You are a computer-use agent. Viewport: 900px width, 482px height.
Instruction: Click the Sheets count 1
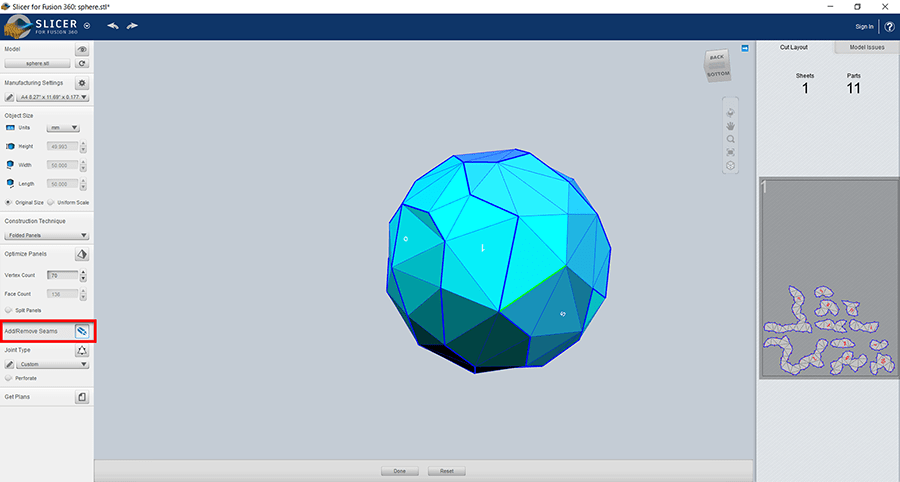805,88
